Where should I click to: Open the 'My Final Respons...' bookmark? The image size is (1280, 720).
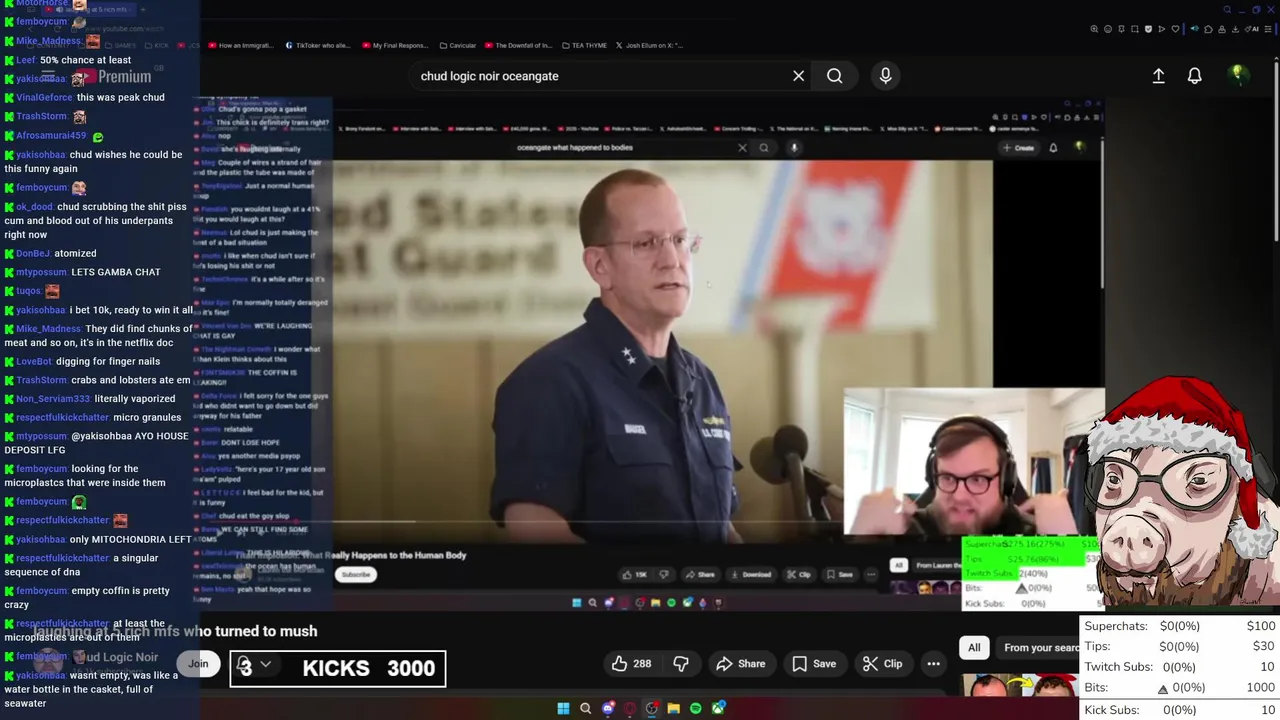(x=395, y=45)
